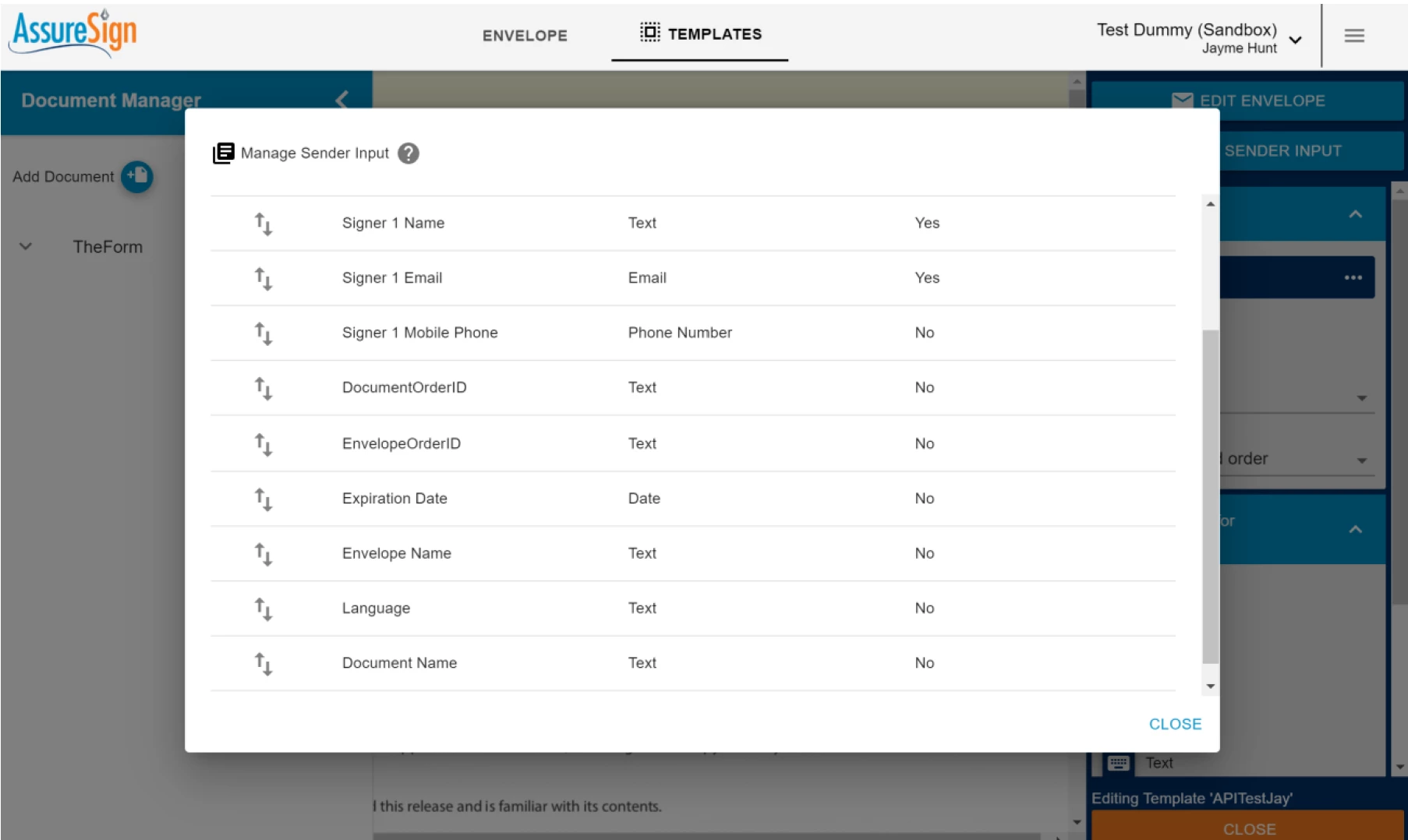
Task: Click reorder arrows for Signer 1 Name row
Action: [264, 224]
